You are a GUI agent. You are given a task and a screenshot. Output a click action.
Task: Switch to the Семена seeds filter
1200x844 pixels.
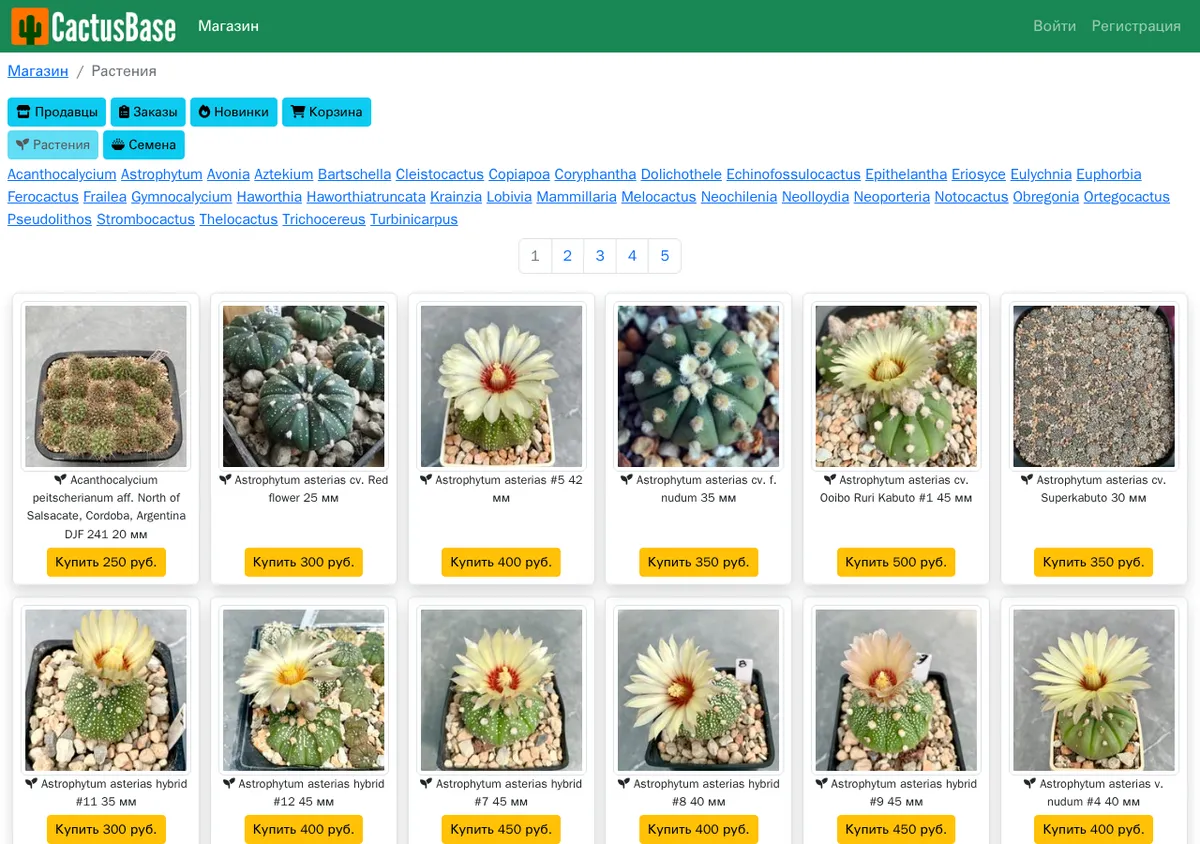[143, 145]
